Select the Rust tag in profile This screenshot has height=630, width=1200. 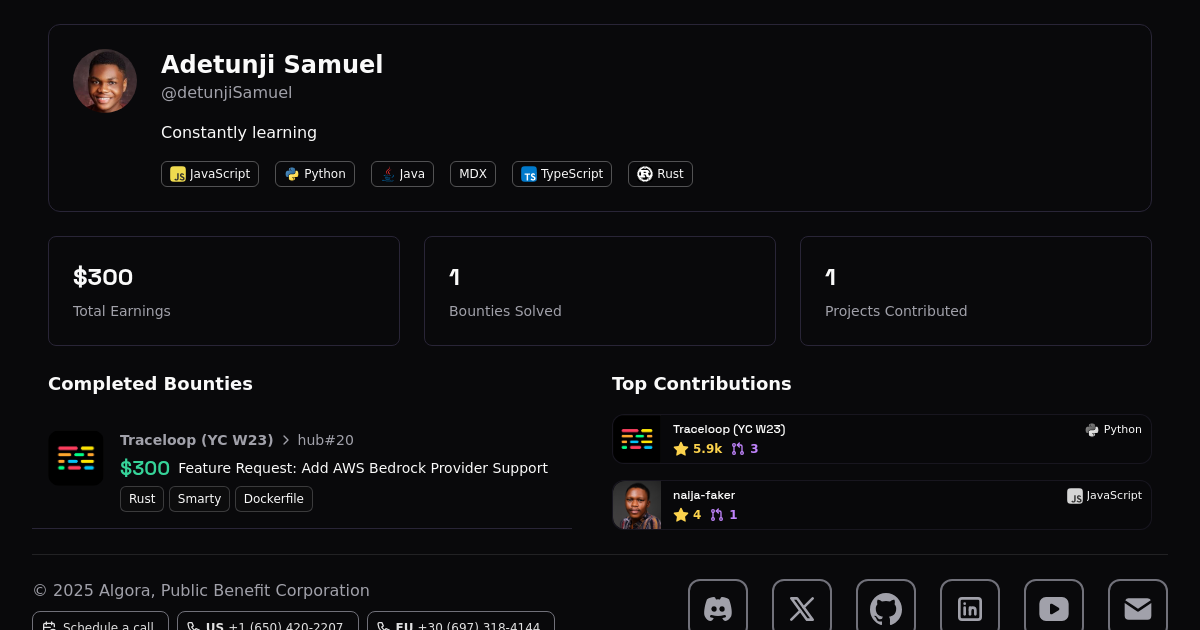[x=660, y=174]
